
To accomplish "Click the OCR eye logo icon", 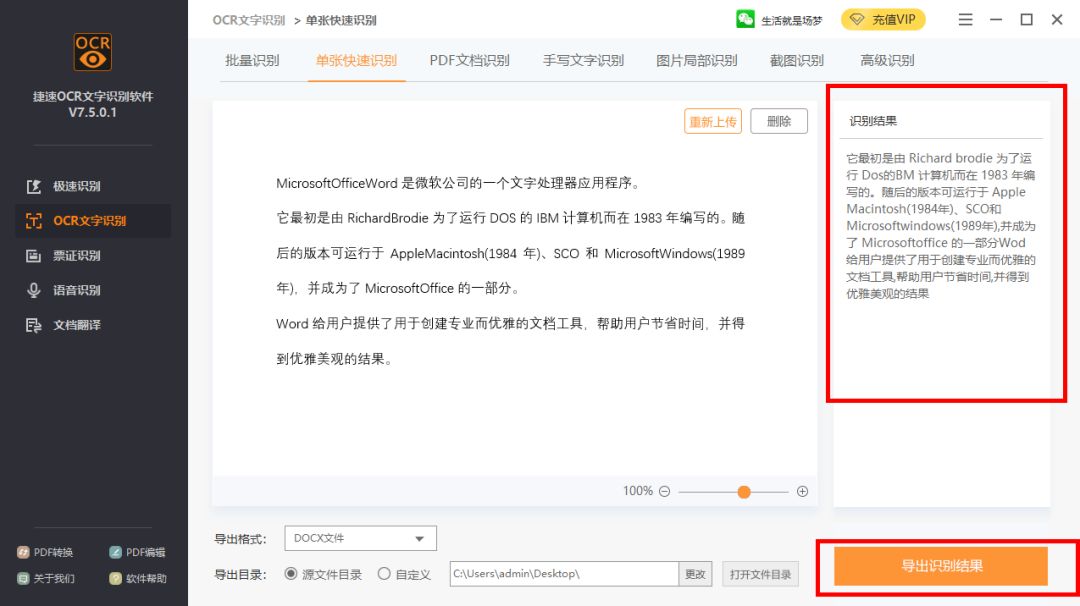I will (93, 52).
